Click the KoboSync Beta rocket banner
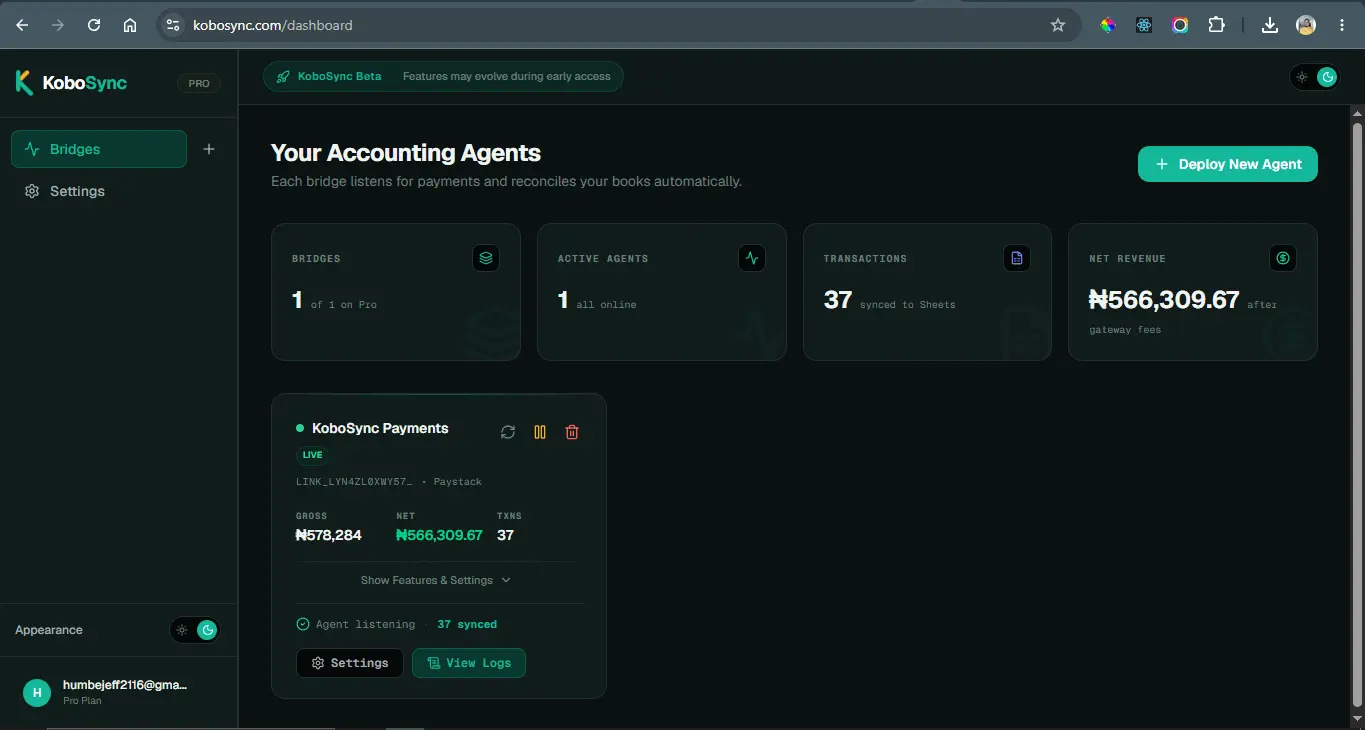1365x730 pixels. click(x=443, y=76)
